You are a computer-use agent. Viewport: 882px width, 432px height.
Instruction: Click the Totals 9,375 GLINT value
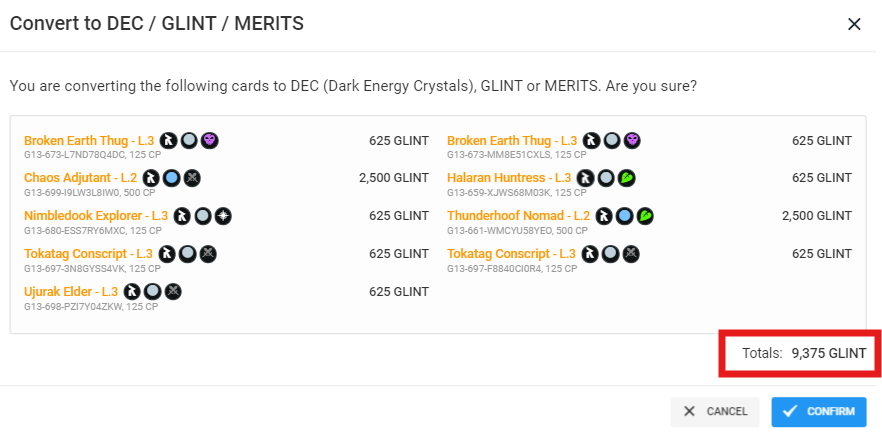click(829, 353)
